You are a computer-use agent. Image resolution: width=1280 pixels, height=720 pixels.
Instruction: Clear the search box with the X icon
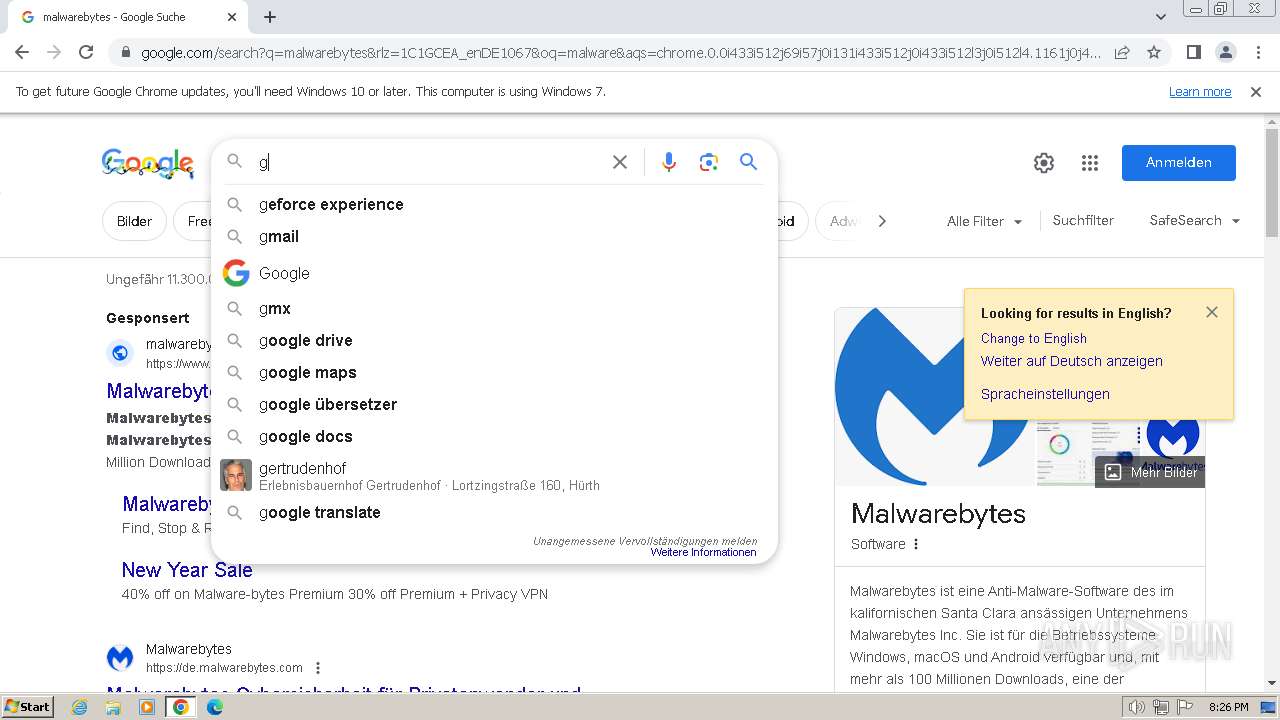(620, 162)
